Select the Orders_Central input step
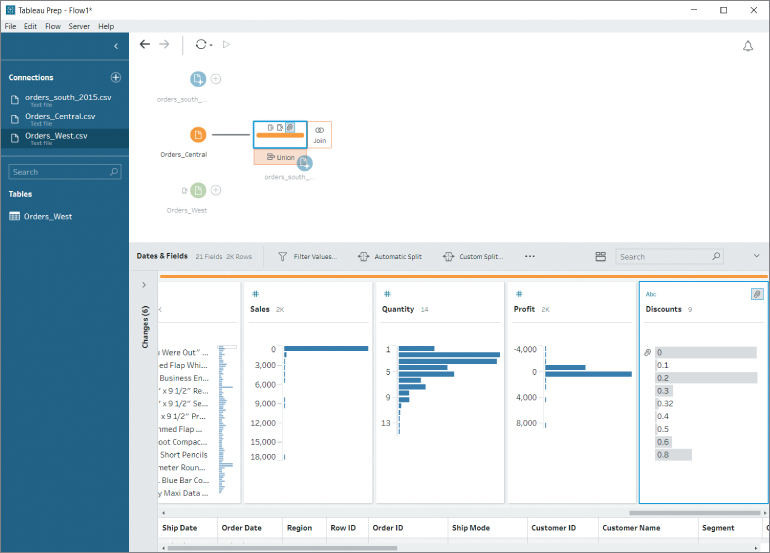770x553 pixels. coord(198,135)
